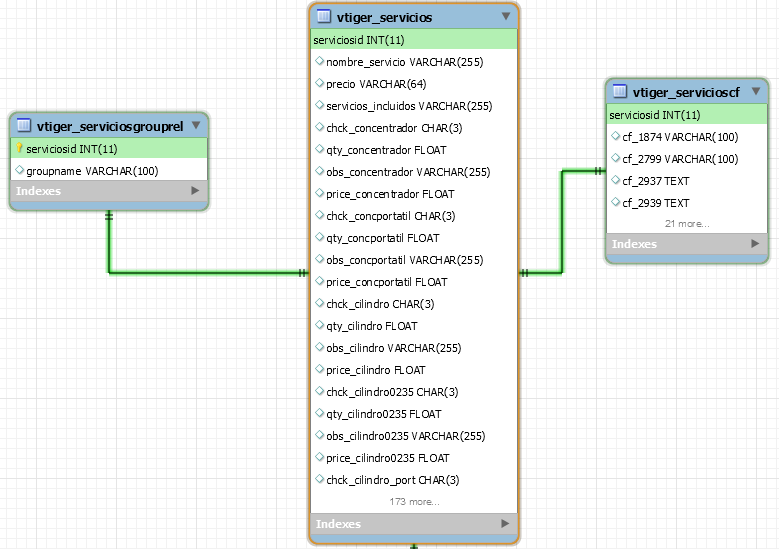Select chck_cilindro_port CHAR(3) column
Viewport: 779px width, 549px height.
(x=414, y=480)
